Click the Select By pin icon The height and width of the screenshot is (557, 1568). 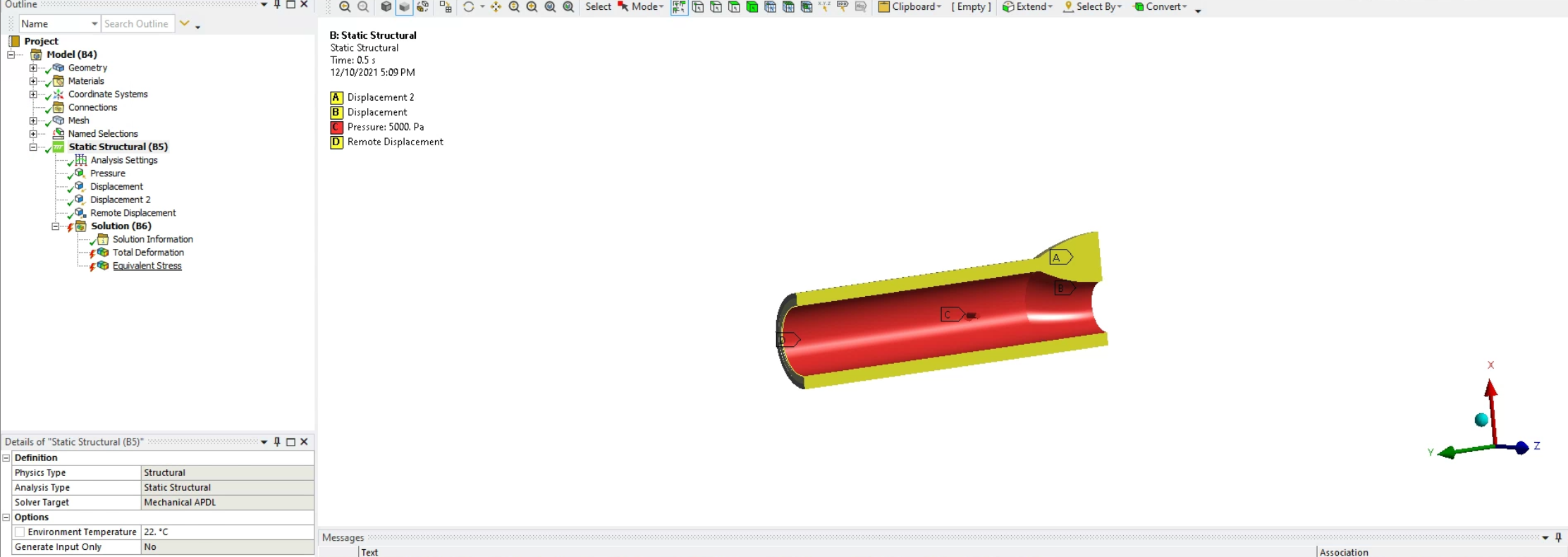(x=1068, y=7)
